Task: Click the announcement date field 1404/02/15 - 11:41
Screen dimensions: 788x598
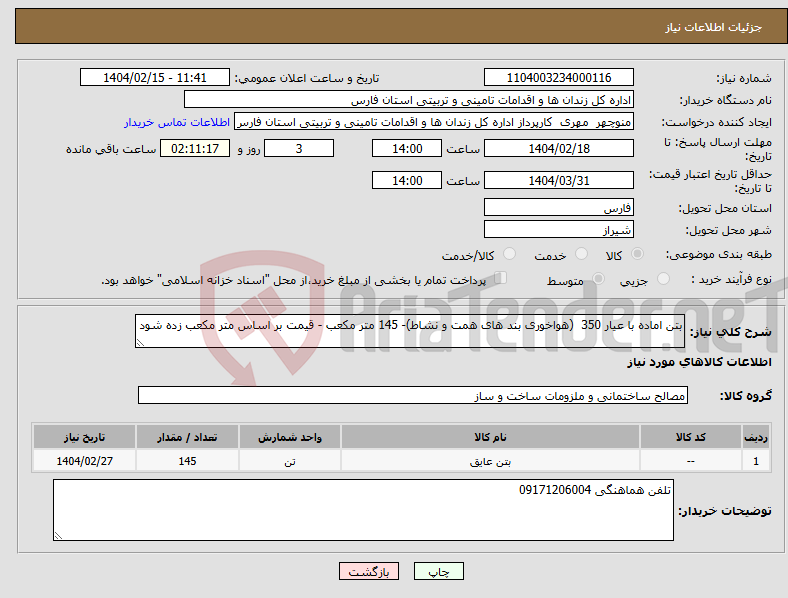Action: [x=155, y=78]
